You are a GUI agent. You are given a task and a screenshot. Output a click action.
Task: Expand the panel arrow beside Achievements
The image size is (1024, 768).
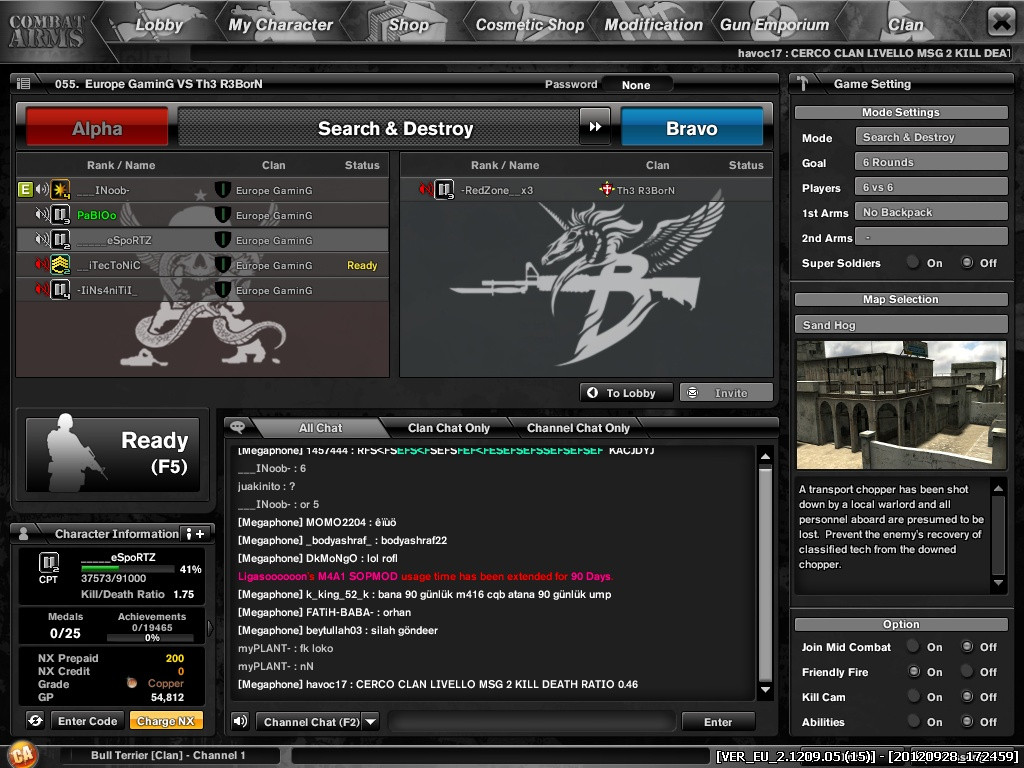point(210,628)
